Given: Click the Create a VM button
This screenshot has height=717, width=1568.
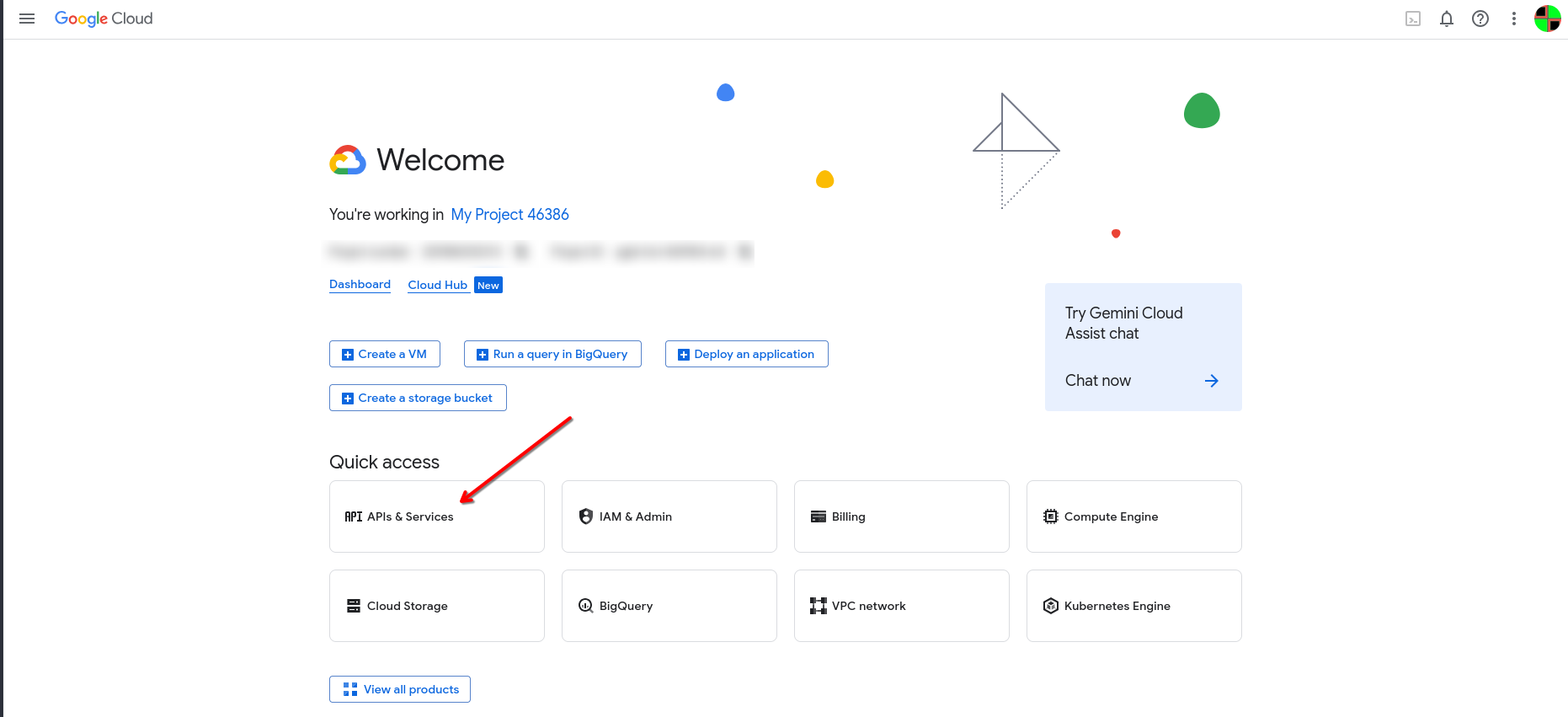Looking at the screenshot, I should click(385, 354).
